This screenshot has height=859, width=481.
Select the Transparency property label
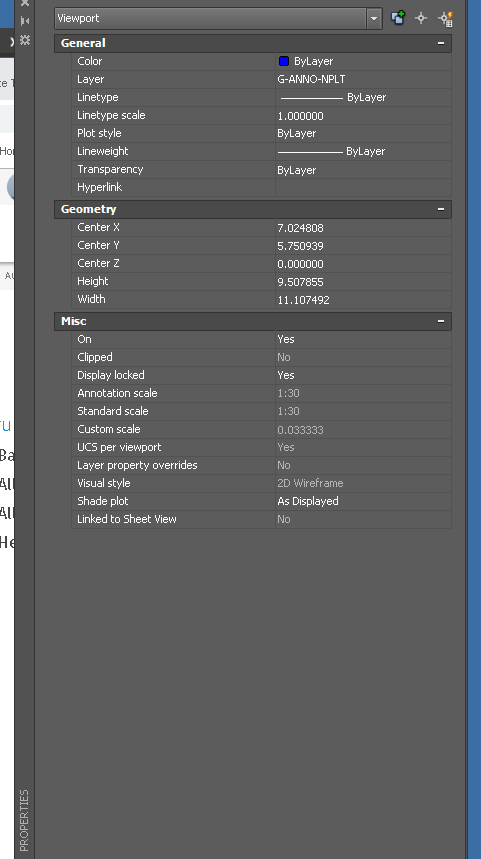110,169
